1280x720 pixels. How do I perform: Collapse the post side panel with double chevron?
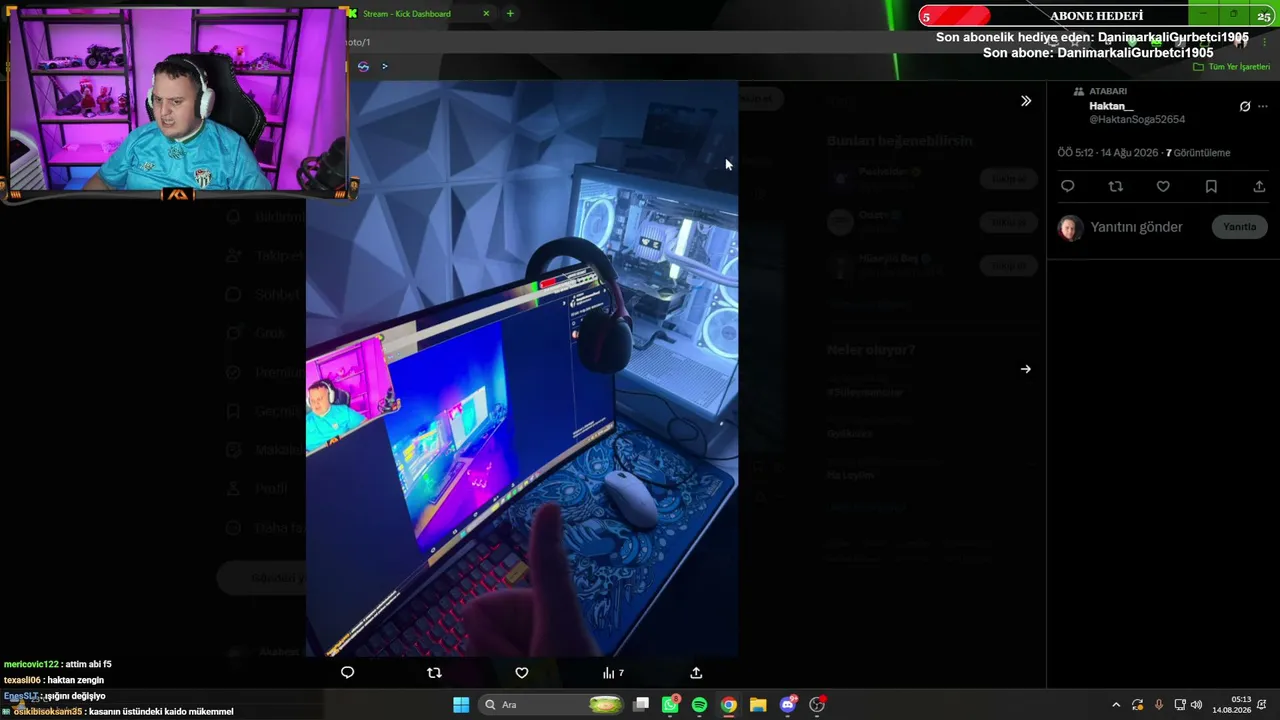[1026, 101]
